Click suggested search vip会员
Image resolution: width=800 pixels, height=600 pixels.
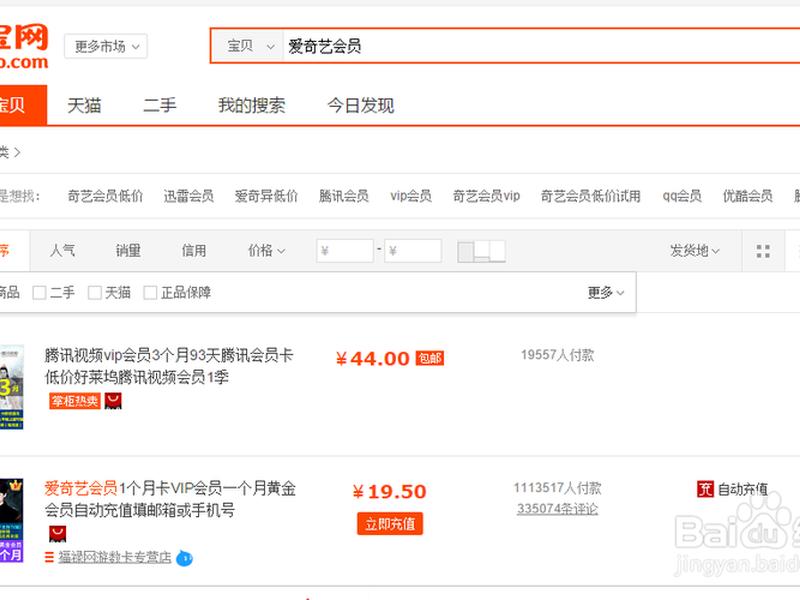pyautogui.click(x=411, y=196)
